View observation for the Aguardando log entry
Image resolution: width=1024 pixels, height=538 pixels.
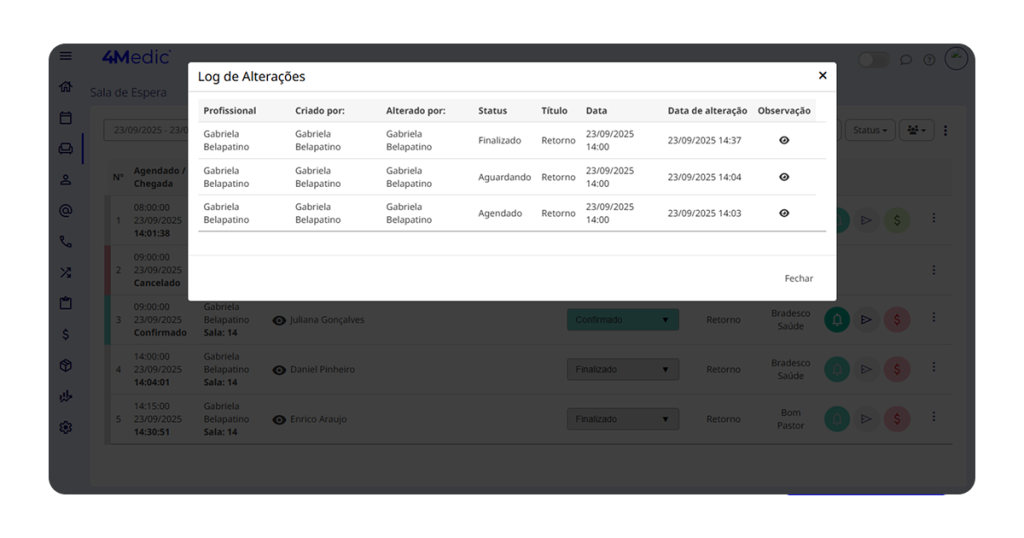(x=784, y=177)
